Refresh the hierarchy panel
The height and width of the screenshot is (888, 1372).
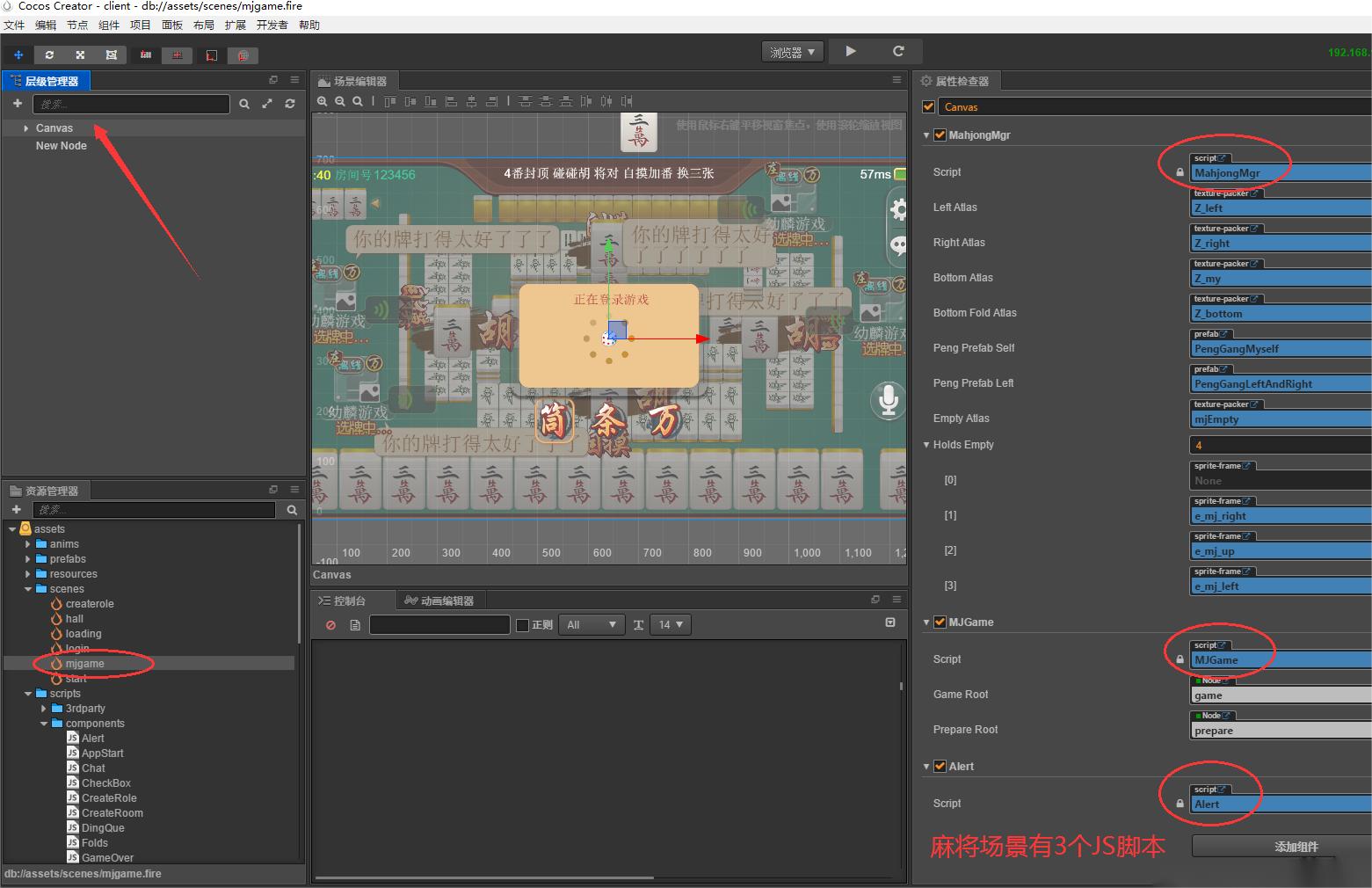(290, 104)
